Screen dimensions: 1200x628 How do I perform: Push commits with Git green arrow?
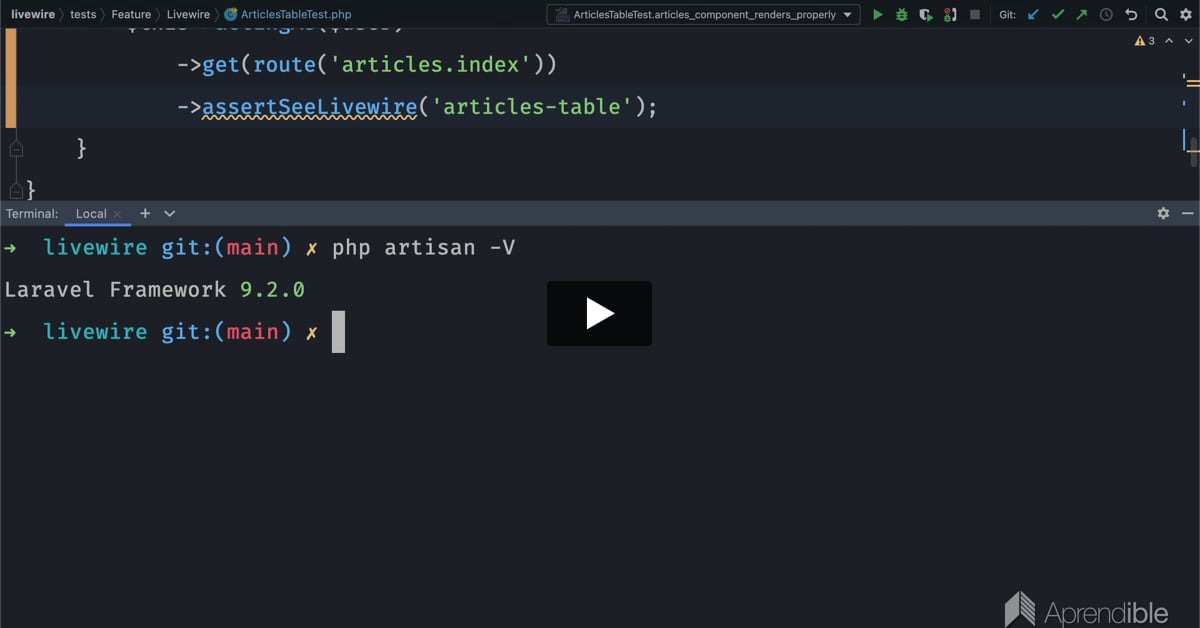(1082, 15)
